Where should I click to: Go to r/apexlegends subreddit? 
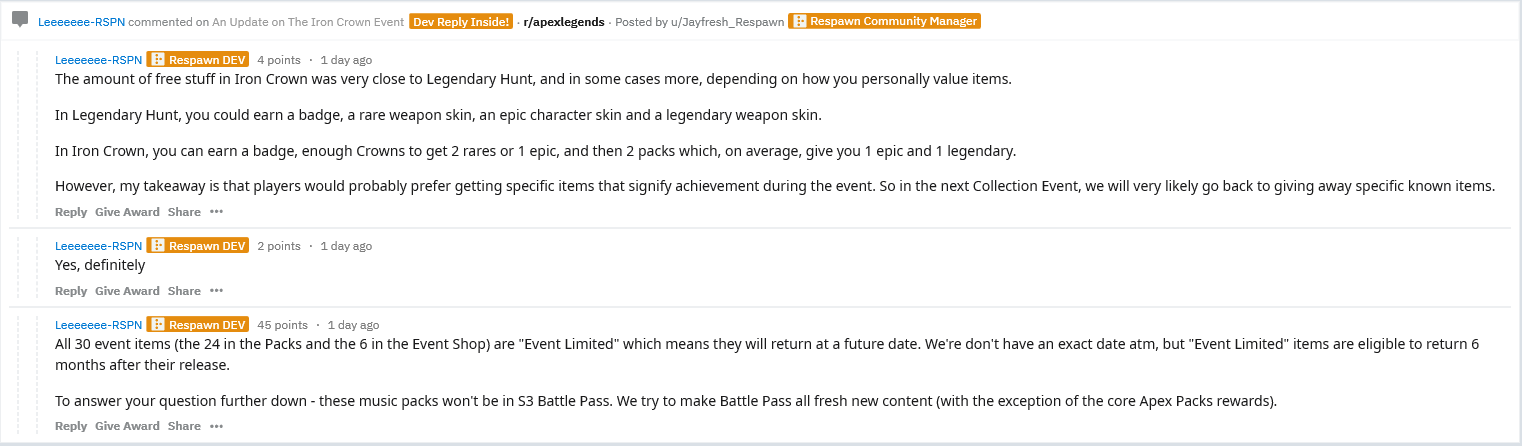tap(564, 22)
